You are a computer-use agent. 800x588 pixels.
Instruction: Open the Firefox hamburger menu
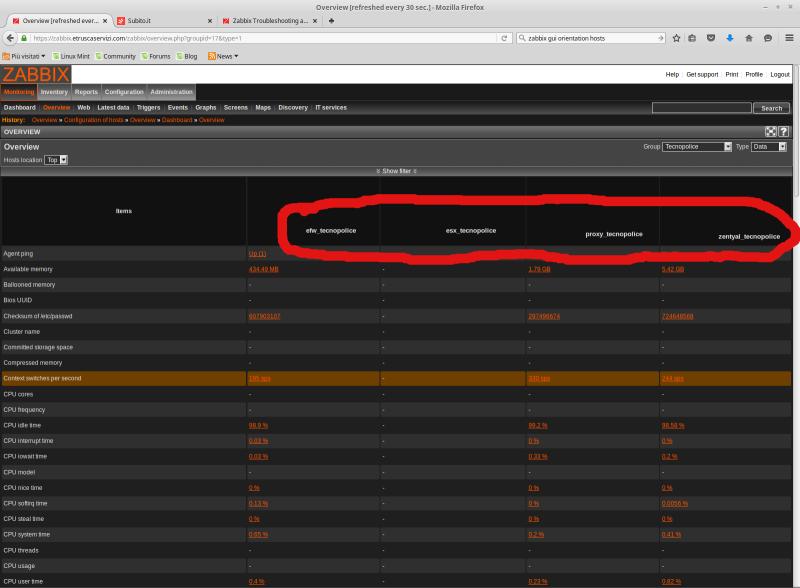pyautogui.click(x=789, y=38)
